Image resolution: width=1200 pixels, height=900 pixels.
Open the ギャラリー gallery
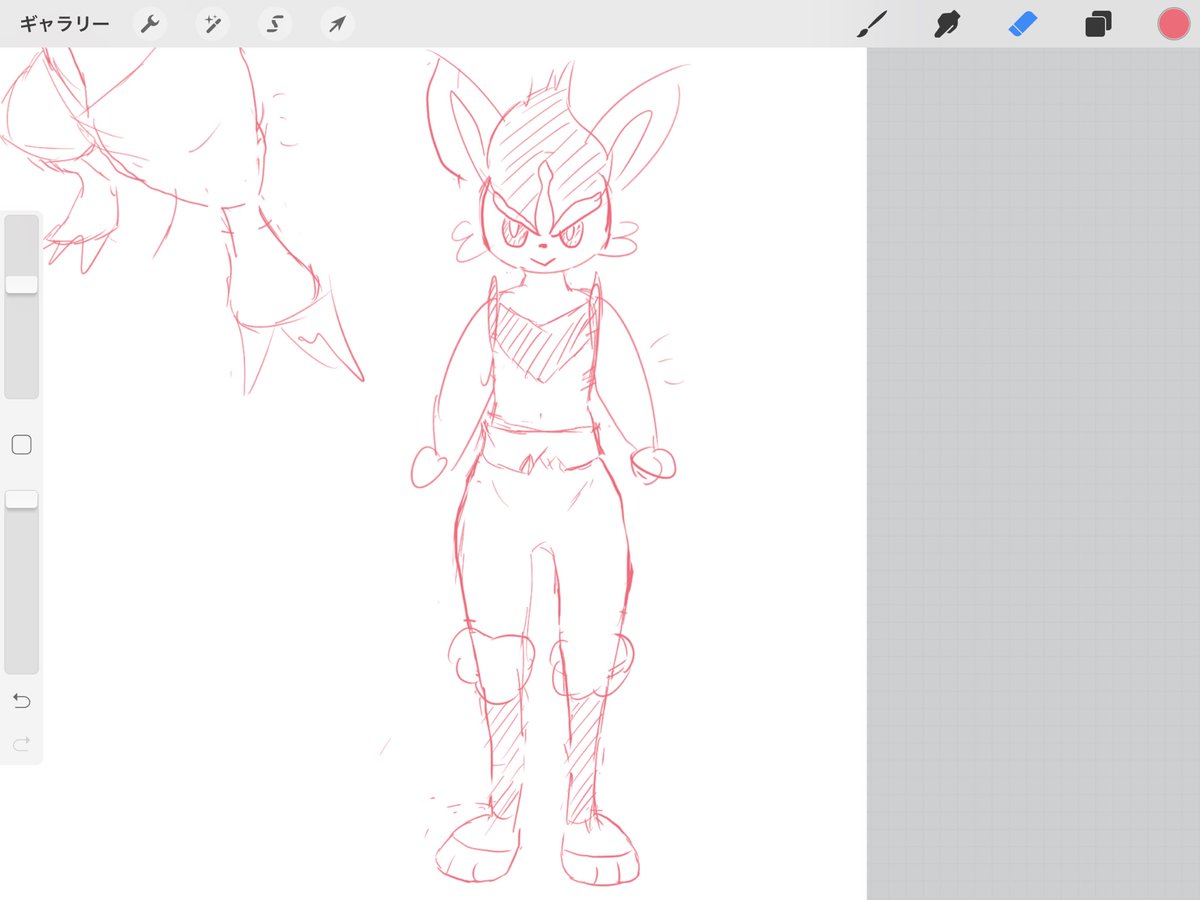(x=64, y=24)
